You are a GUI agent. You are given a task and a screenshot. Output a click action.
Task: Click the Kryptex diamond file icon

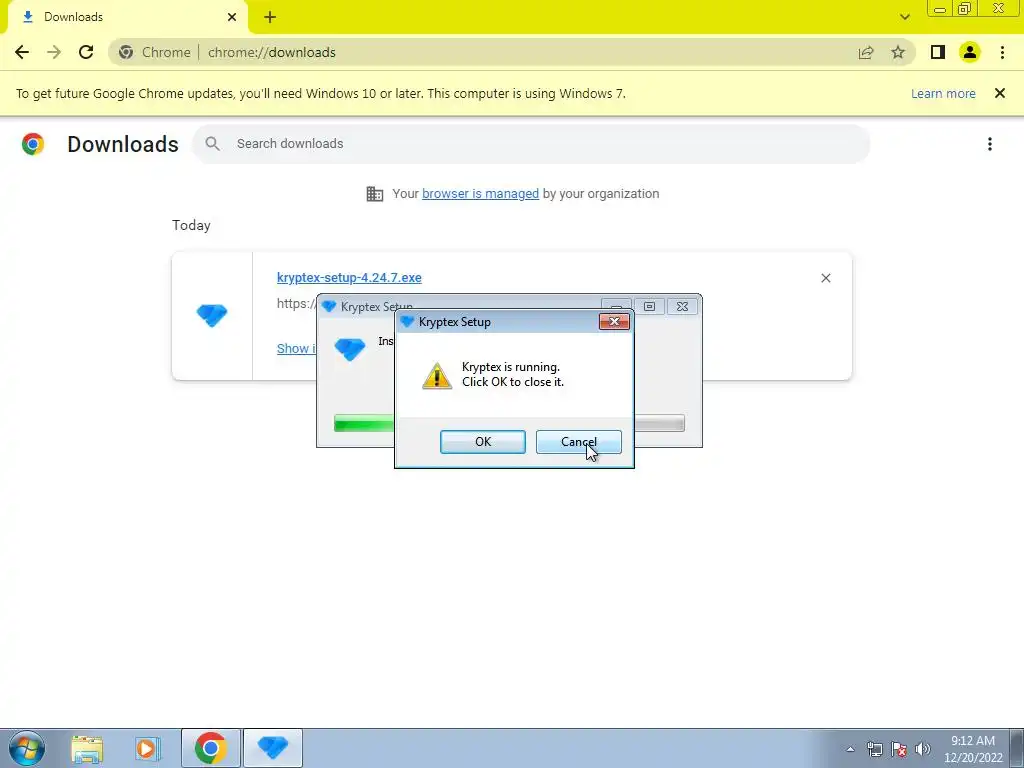(x=212, y=315)
